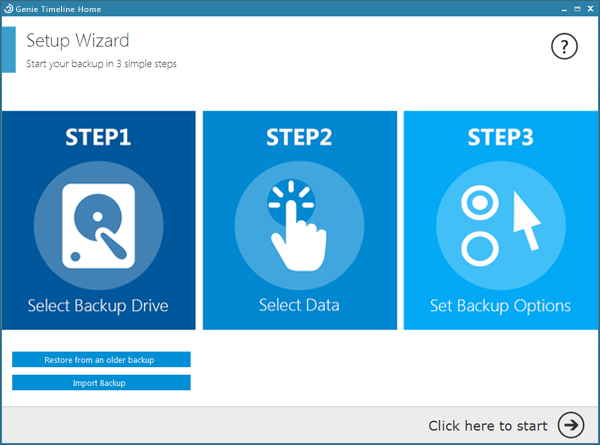Choose the Select Backup Drive label
The image size is (600, 445).
point(98,306)
